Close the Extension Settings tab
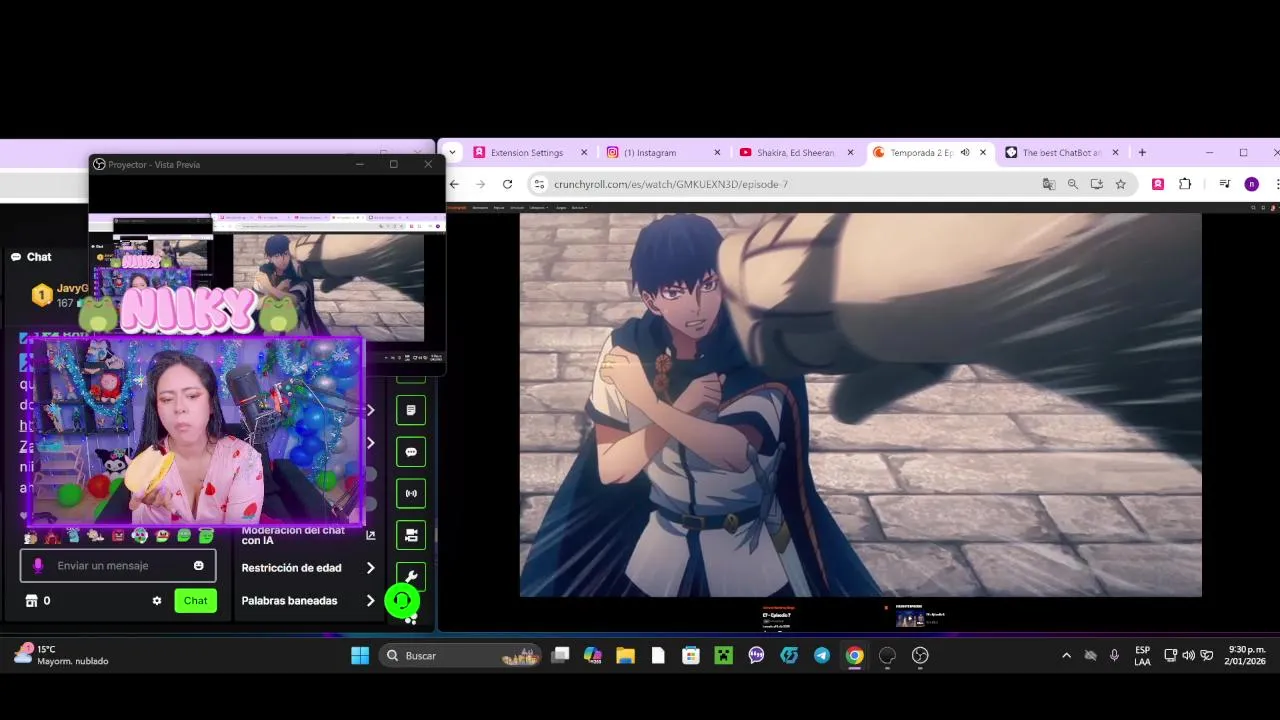Viewport: 1280px width, 720px height. 584,153
